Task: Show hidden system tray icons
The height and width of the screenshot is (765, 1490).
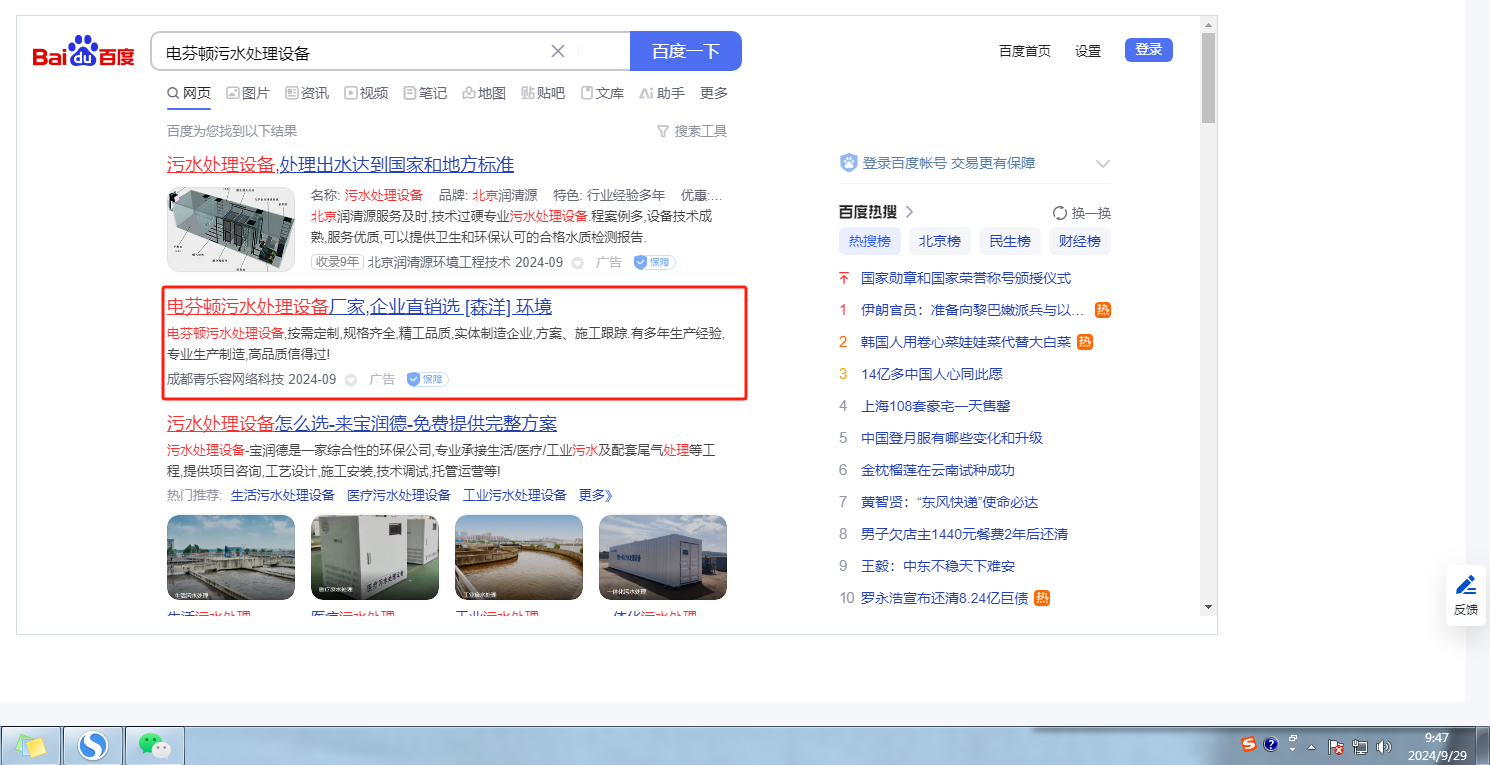Action: (x=1311, y=747)
